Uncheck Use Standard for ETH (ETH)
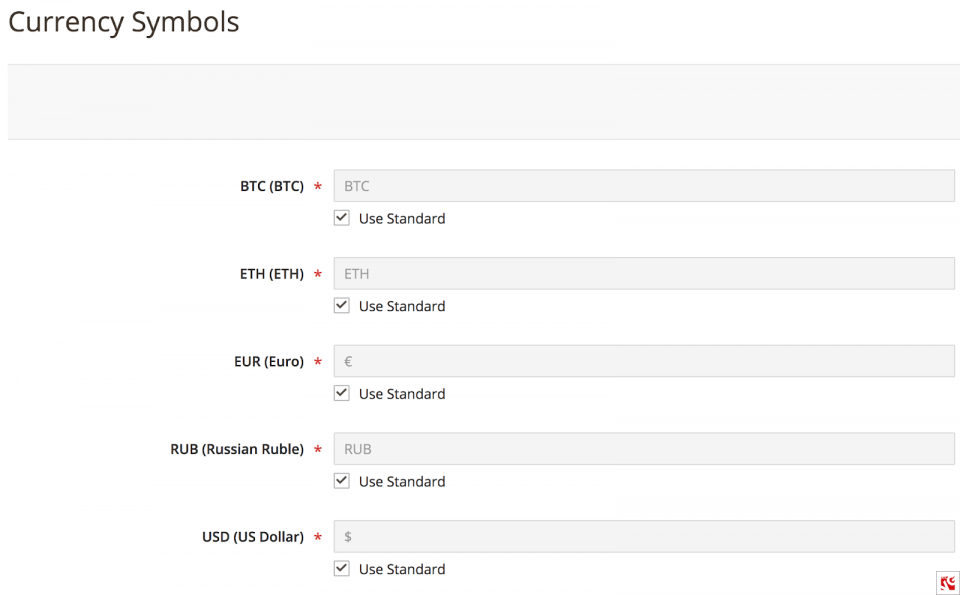Image resolution: width=960 pixels, height=595 pixels. [x=341, y=305]
